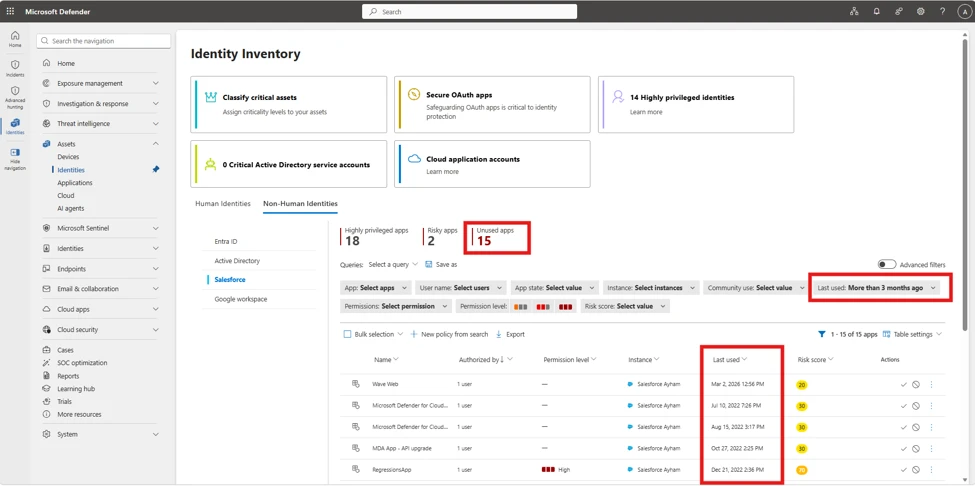
Task: Ban the MDA App - API upgrade app
Action: click(916, 448)
